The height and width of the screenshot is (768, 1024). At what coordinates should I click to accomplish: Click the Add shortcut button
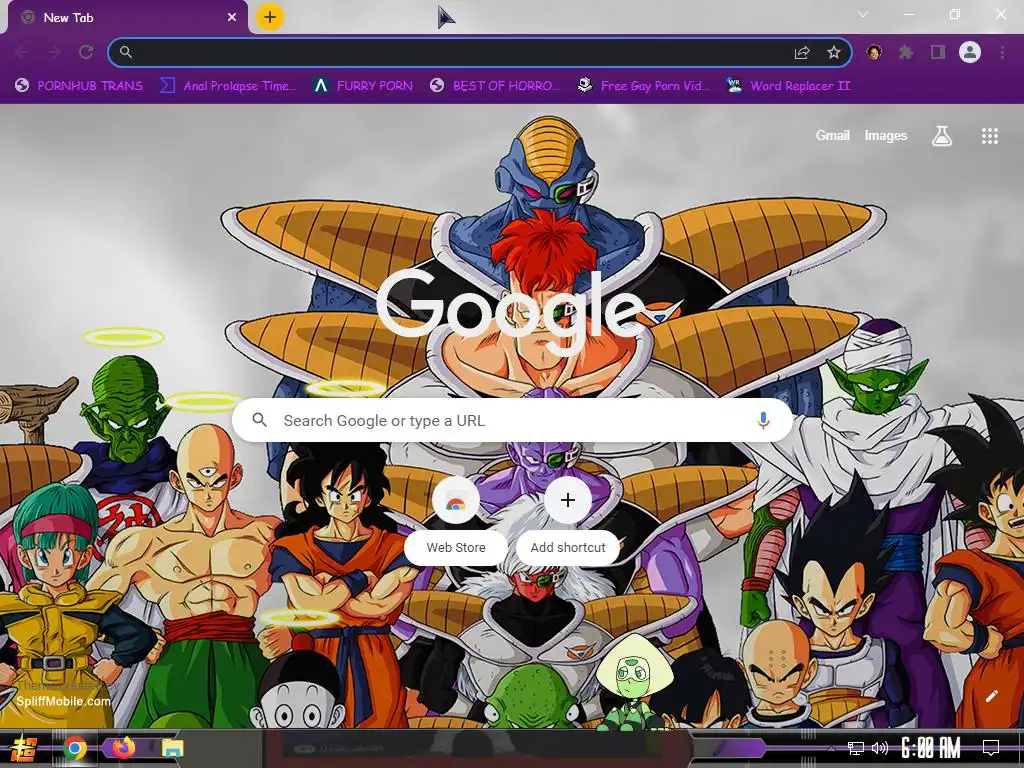click(x=568, y=520)
